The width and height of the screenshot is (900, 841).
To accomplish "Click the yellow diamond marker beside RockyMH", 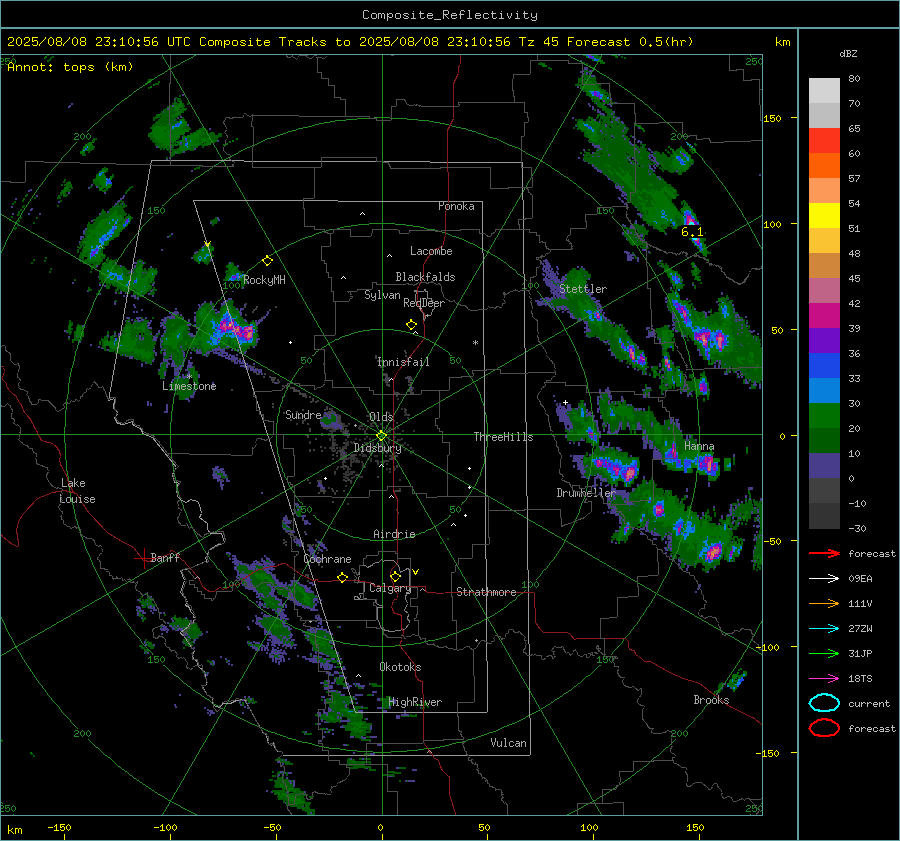I will point(267,261).
